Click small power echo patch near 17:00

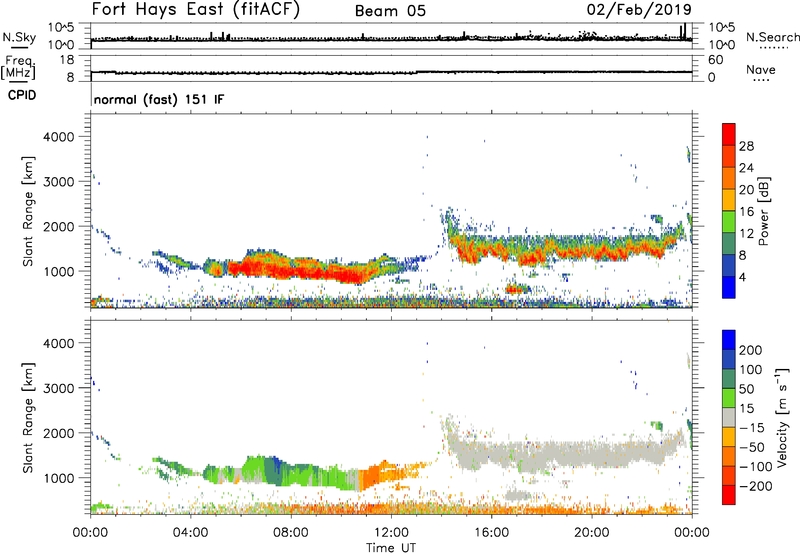516,289
